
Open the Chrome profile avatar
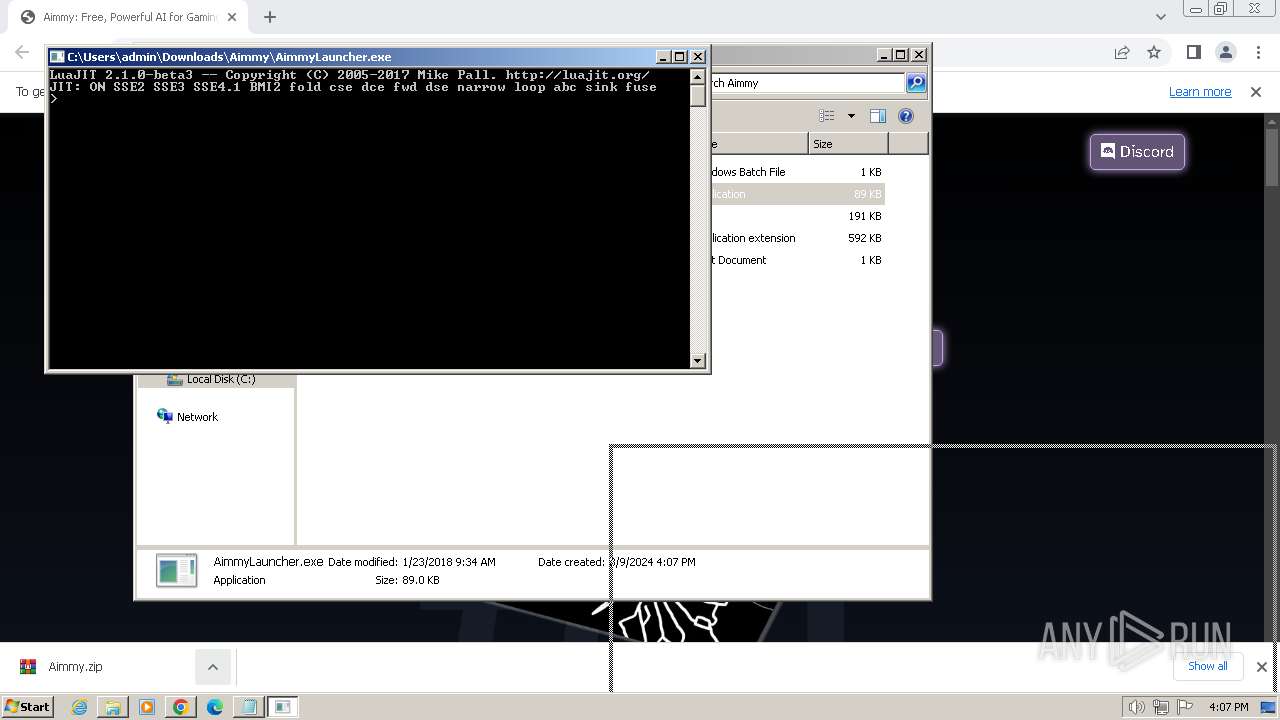tap(1226, 53)
